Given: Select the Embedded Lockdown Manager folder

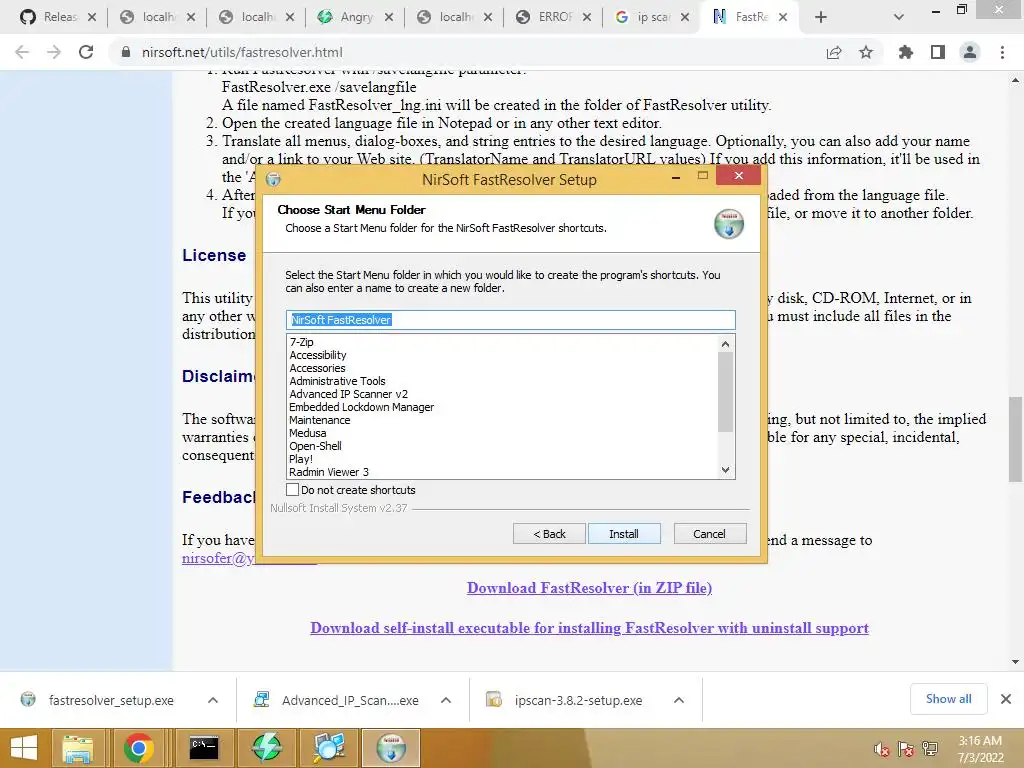Looking at the screenshot, I should pos(361,408).
